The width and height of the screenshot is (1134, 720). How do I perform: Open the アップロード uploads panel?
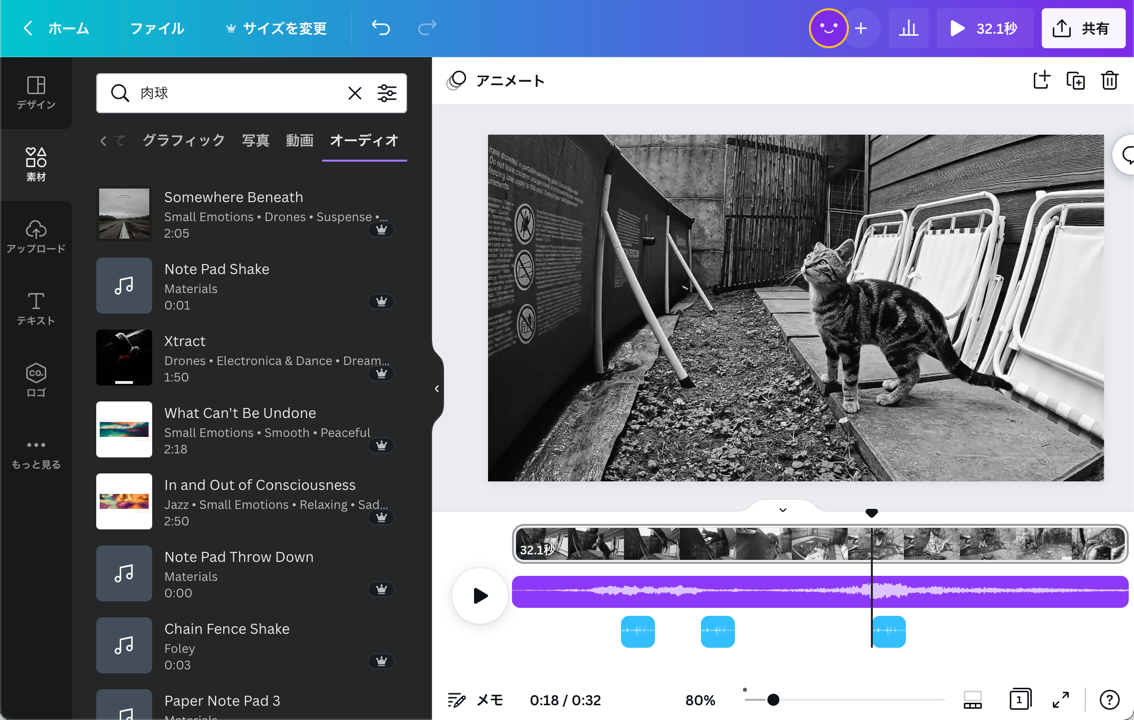tap(35, 236)
